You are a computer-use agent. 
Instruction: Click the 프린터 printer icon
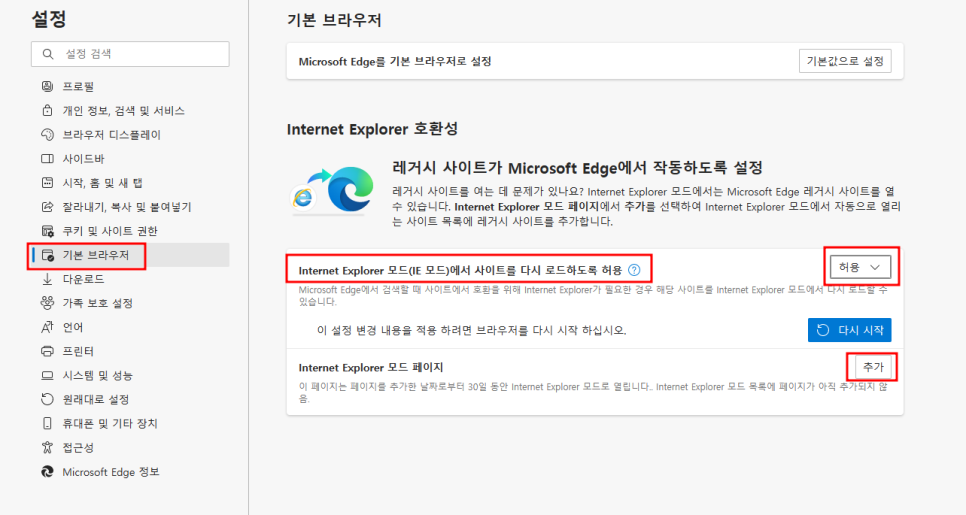pos(47,351)
